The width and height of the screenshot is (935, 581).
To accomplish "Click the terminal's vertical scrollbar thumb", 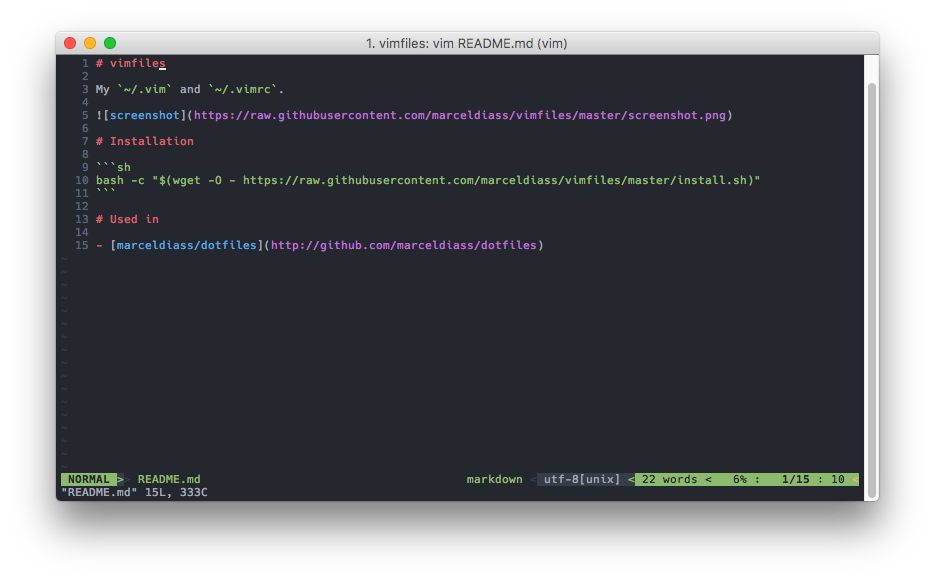I will [x=872, y=291].
